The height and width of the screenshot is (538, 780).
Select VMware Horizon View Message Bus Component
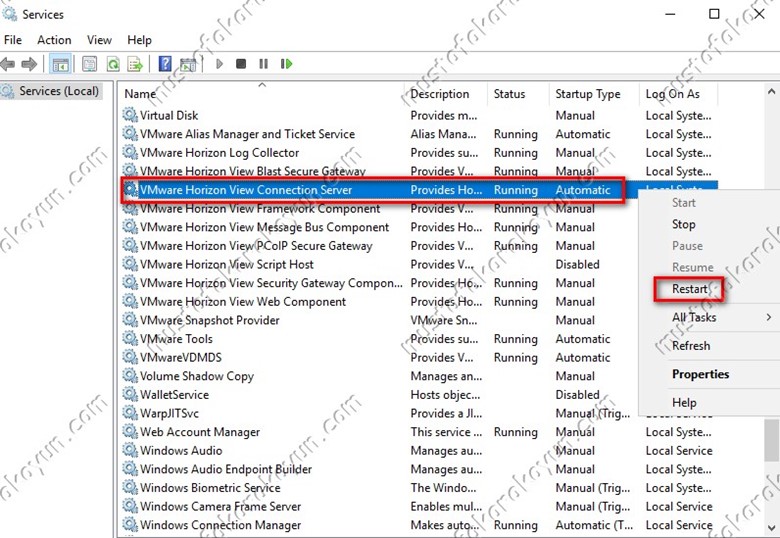click(264, 227)
